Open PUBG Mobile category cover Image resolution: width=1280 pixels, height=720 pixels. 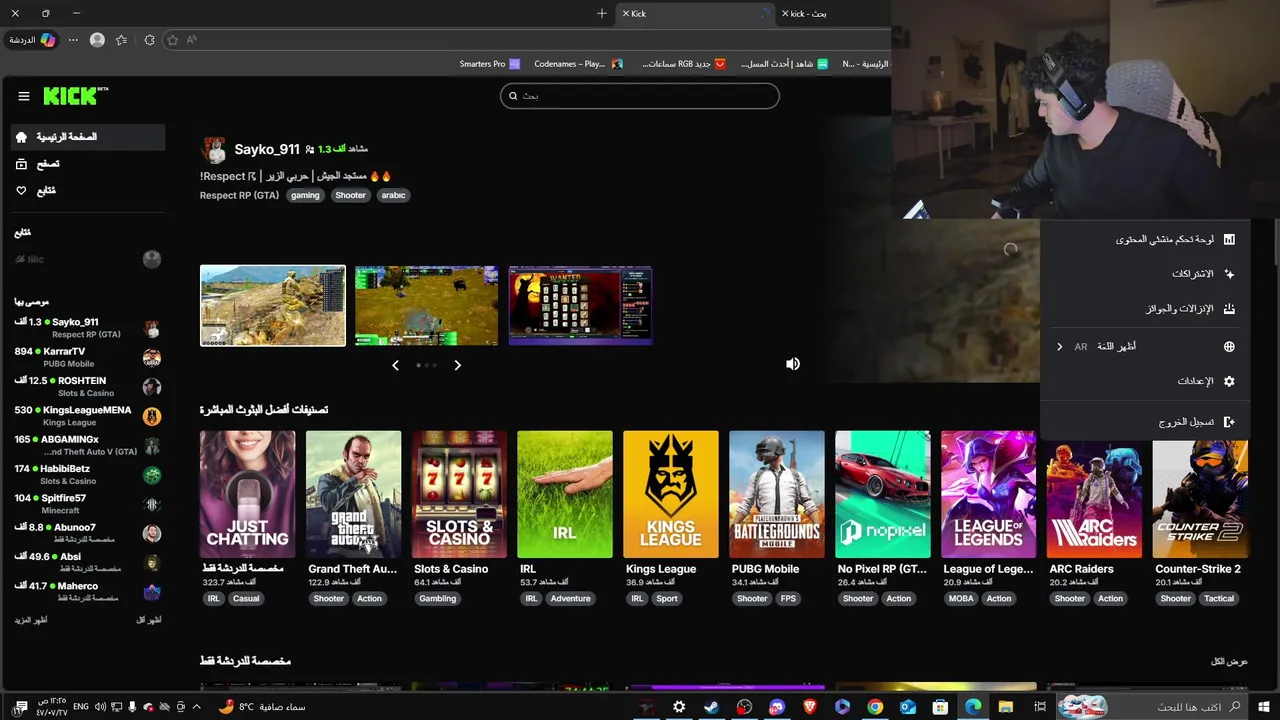[x=777, y=494]
